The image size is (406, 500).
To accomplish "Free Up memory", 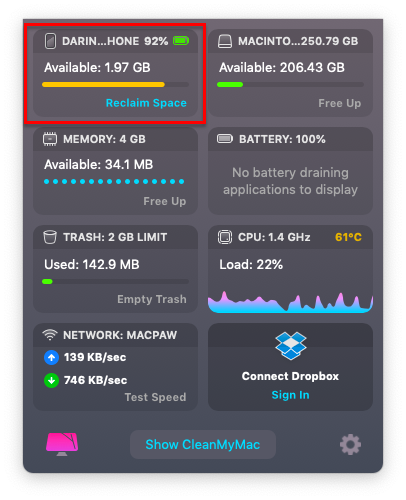I will point(165,201).
